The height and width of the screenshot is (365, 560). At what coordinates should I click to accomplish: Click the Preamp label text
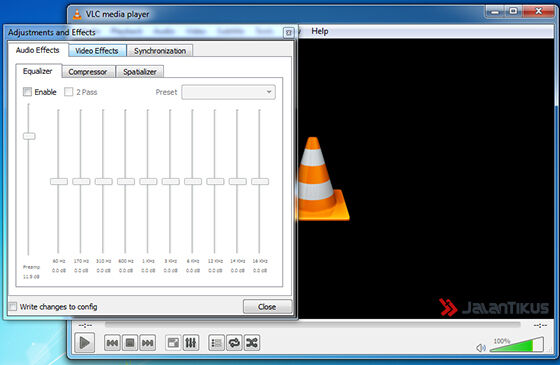[x=31, y=267]
